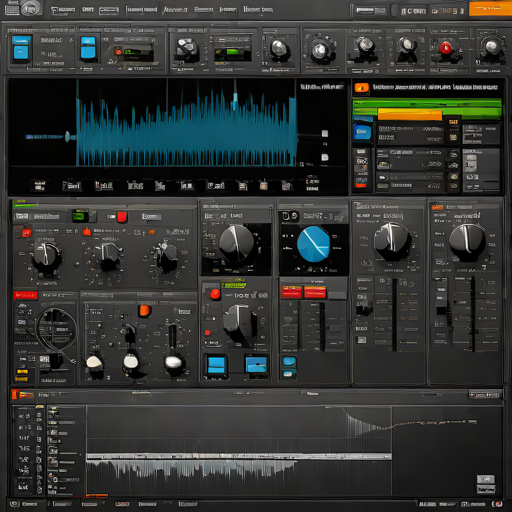The height and width of the screenshot is (512, 512).
Task: Click the small orange marker under the bottom waveform's start
Action: (x=97, y=496)
